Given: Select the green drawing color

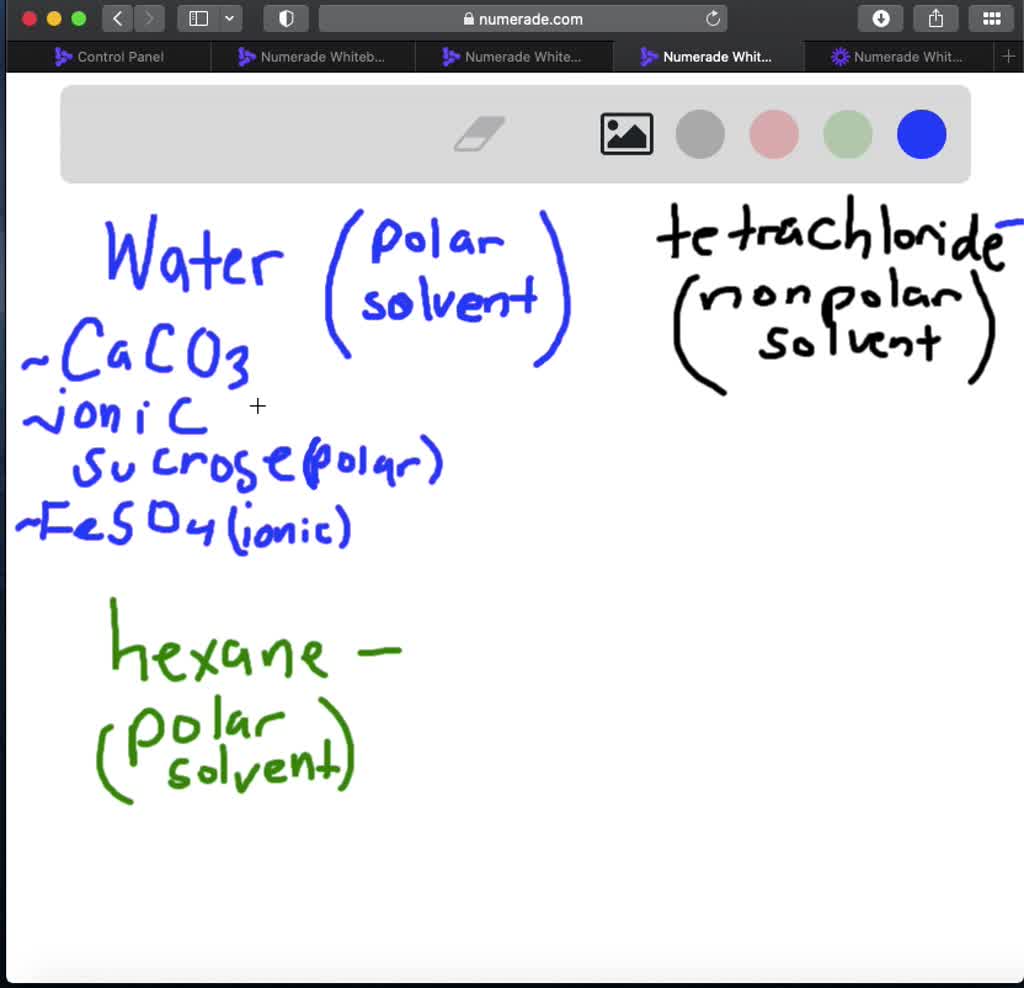Looking at the screenshot, I should pyautogui.click(x=847, y=134).
